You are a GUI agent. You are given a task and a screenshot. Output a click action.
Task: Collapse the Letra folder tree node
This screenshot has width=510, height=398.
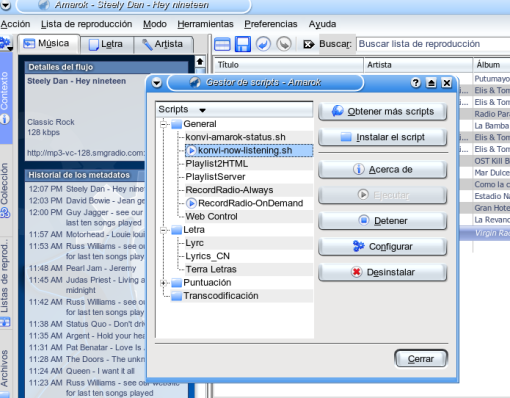point(163,230)
